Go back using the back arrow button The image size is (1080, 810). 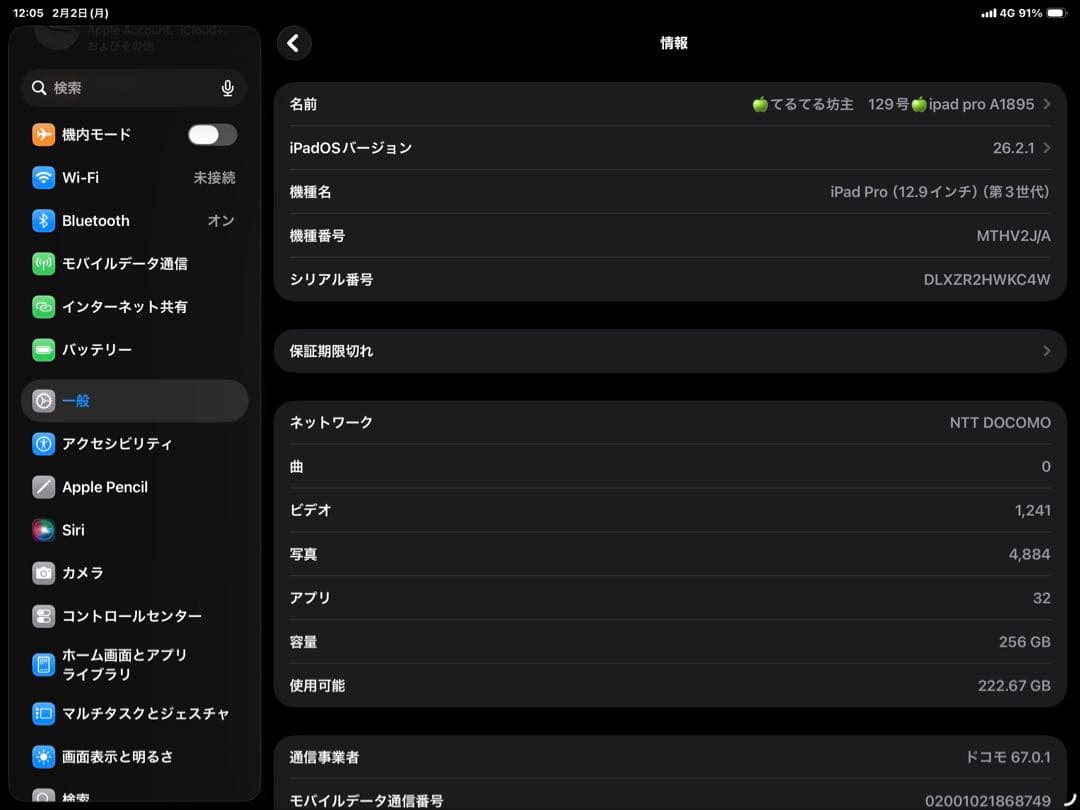[x=293, y=43]
